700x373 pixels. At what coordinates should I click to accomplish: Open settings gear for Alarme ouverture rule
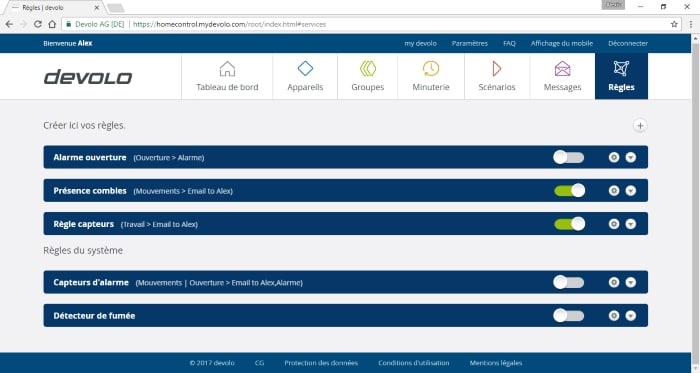(614, 157)
